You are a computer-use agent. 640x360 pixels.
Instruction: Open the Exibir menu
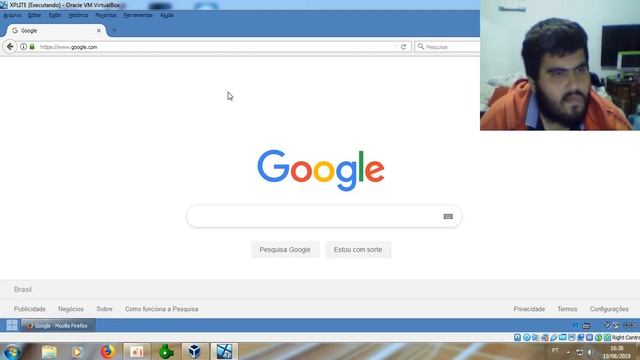pyautogui.click(x=55, y=15)
